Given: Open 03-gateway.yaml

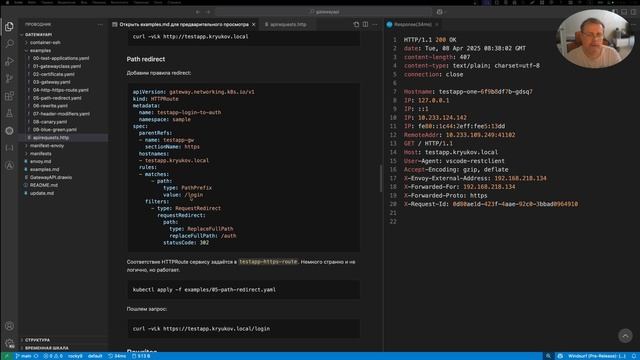Looking at the screenshot, I should pyautogui.click(x=51, y=82).
